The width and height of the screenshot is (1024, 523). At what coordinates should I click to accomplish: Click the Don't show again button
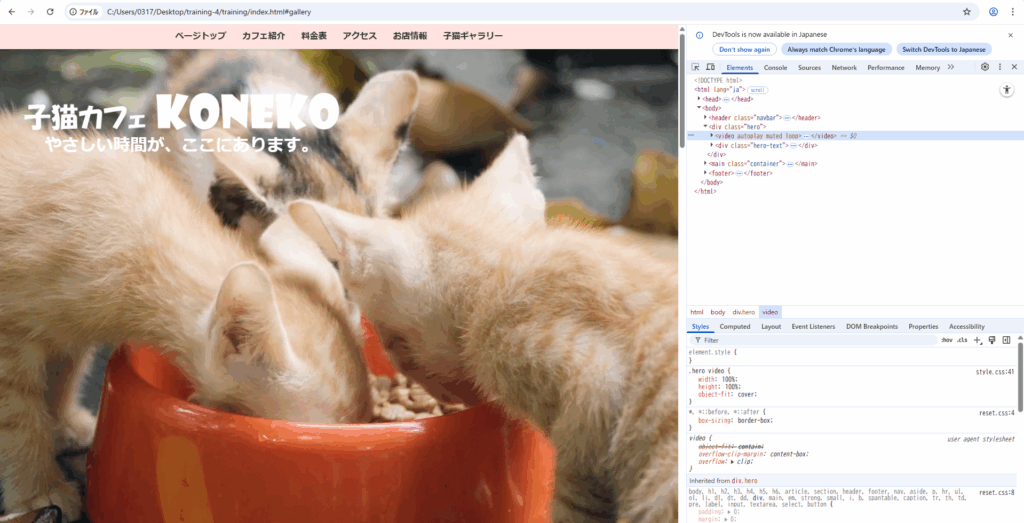(744, 49)
